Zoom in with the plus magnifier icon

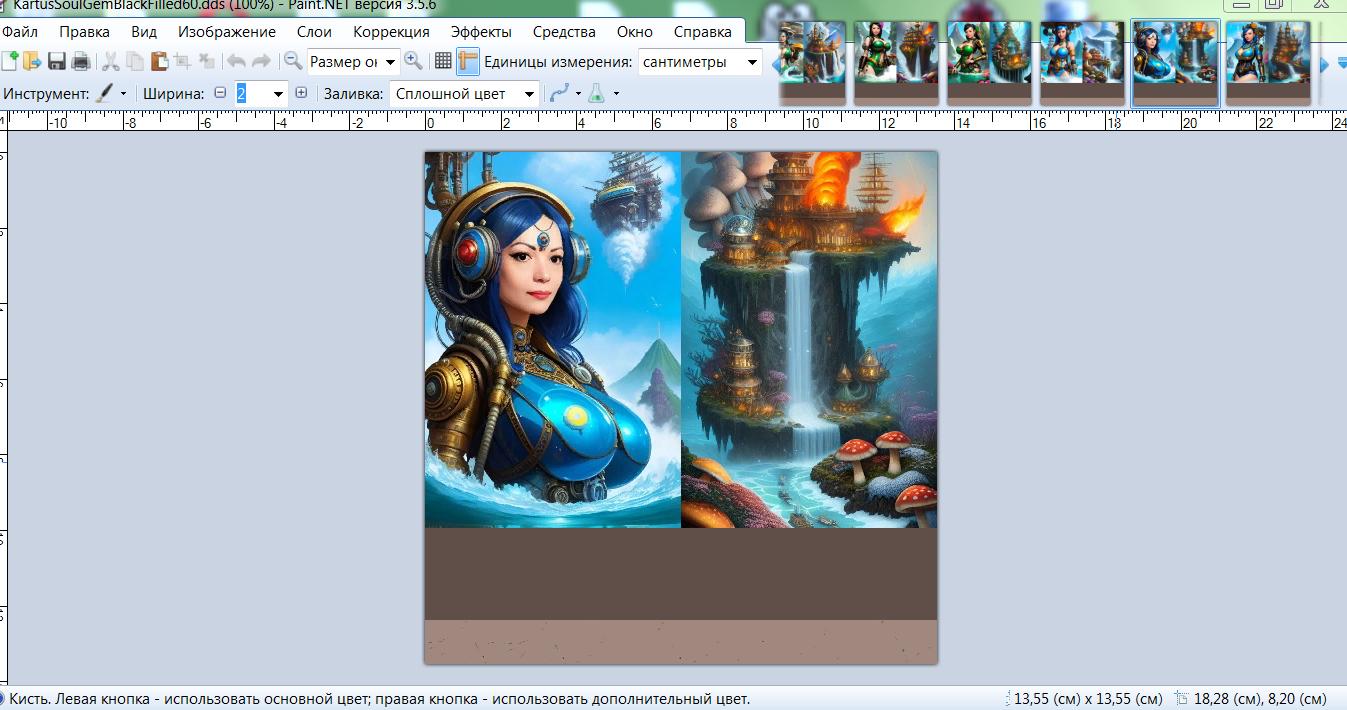pyautogui.click(x=413, y=61)
